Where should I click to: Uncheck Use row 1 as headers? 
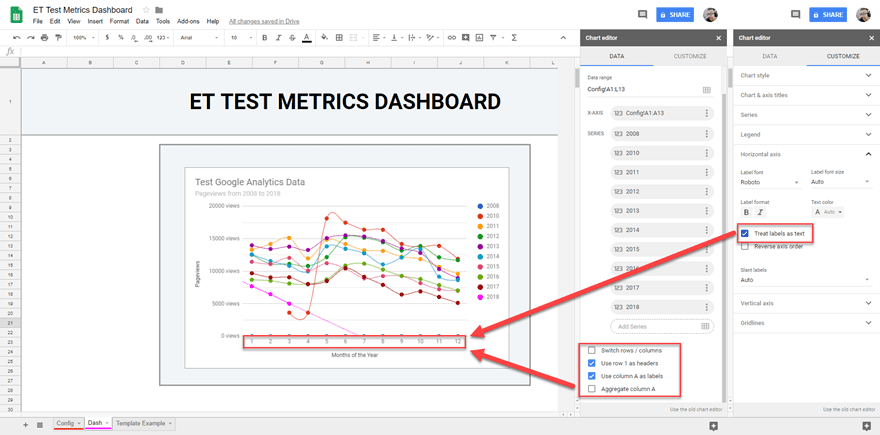pos(592,363)
